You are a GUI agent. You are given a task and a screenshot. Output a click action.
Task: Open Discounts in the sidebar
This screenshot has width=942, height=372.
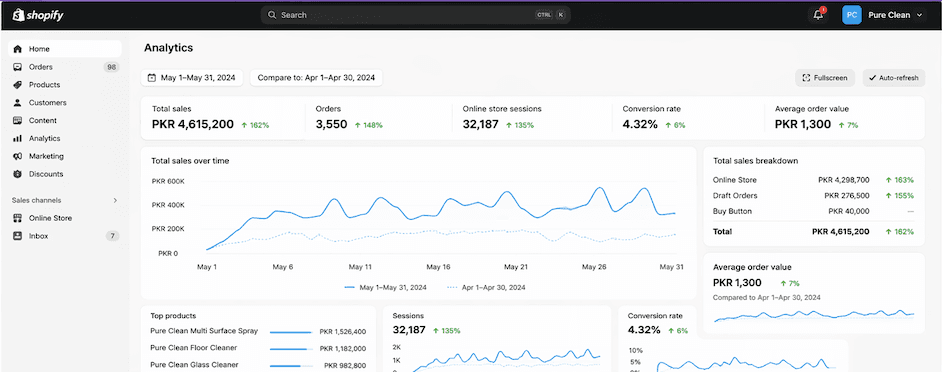65,174
